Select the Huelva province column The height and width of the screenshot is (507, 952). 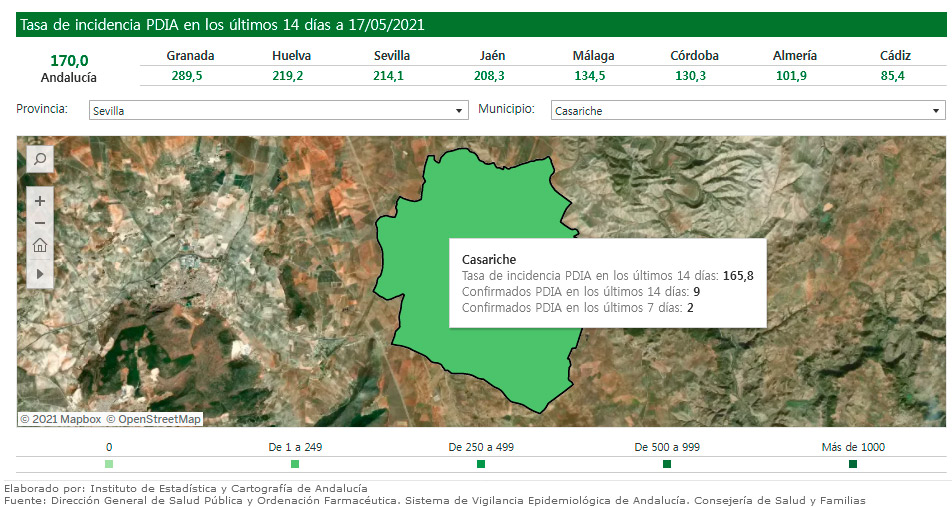(x=291, y=56)
